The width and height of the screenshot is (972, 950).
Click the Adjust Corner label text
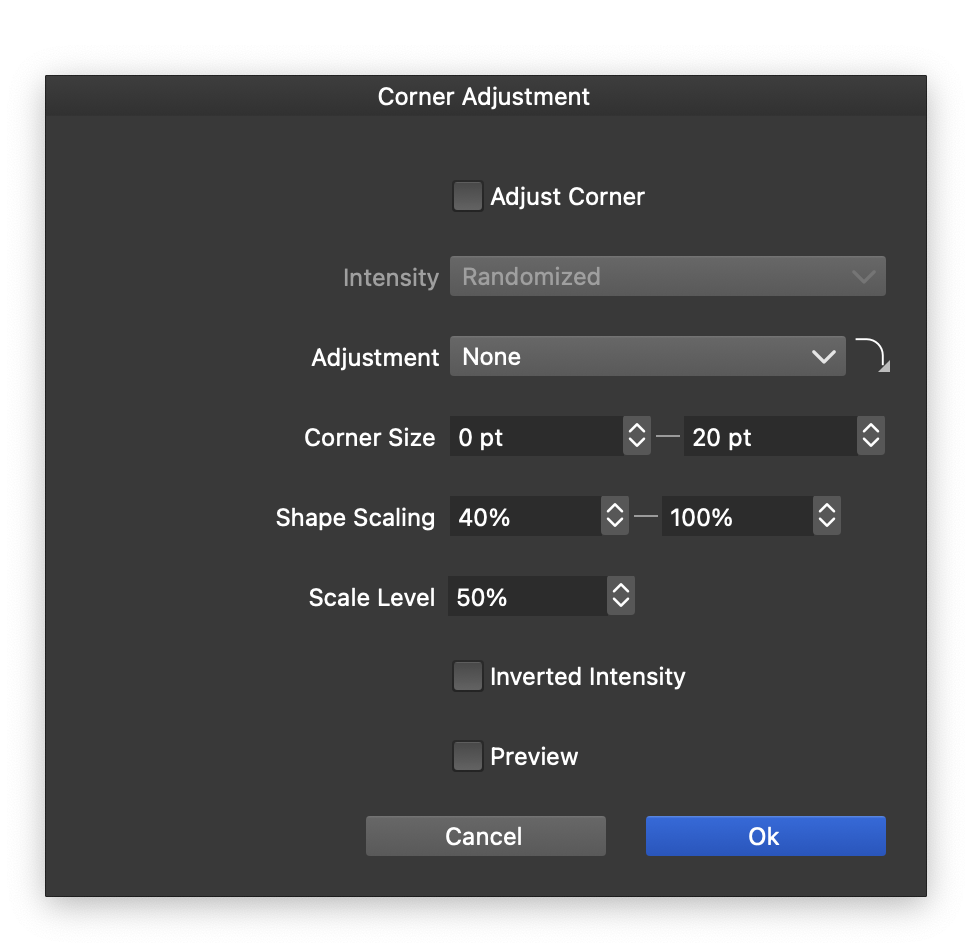567,197
